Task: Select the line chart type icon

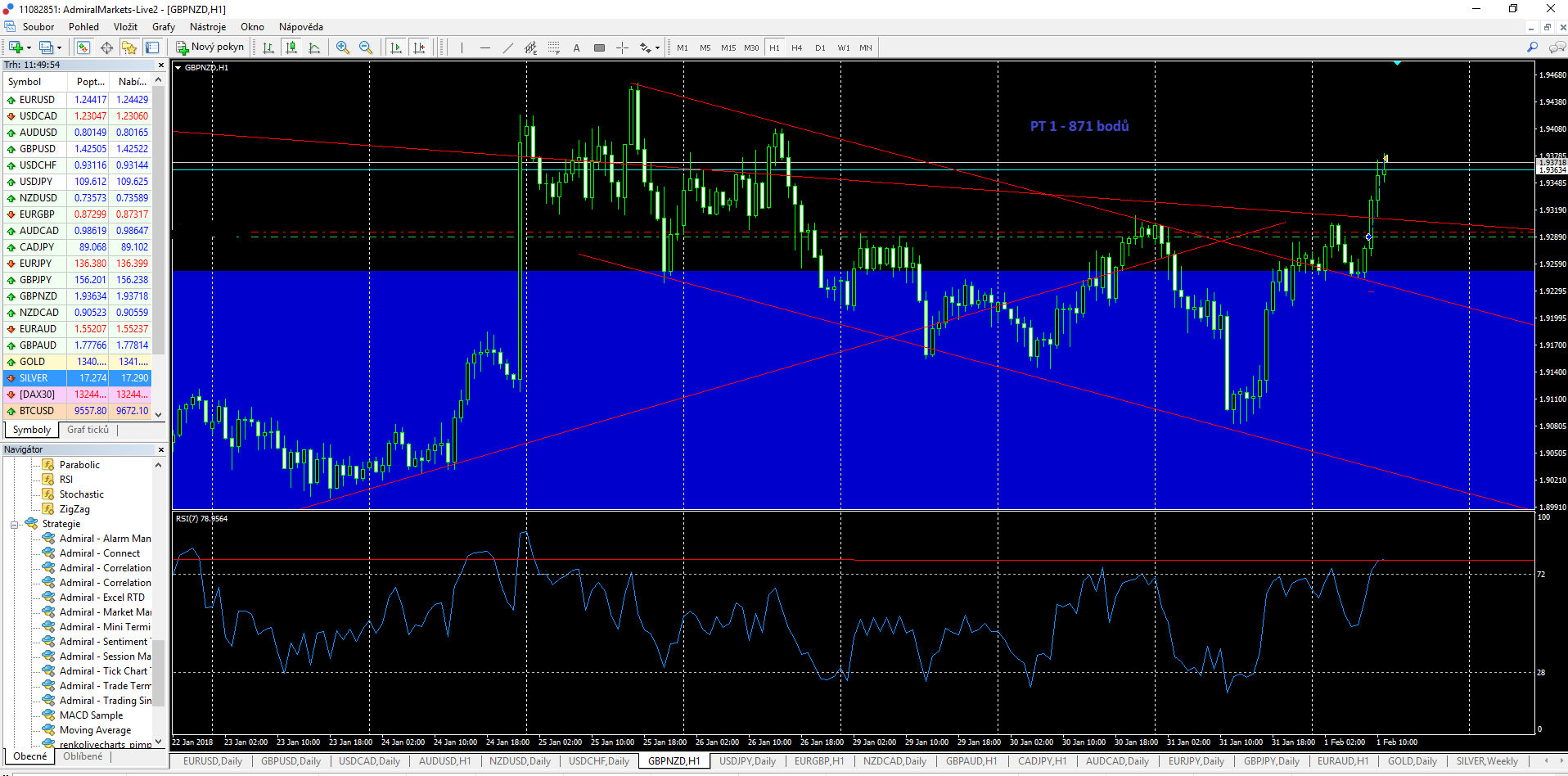Action: pos(314,47)
